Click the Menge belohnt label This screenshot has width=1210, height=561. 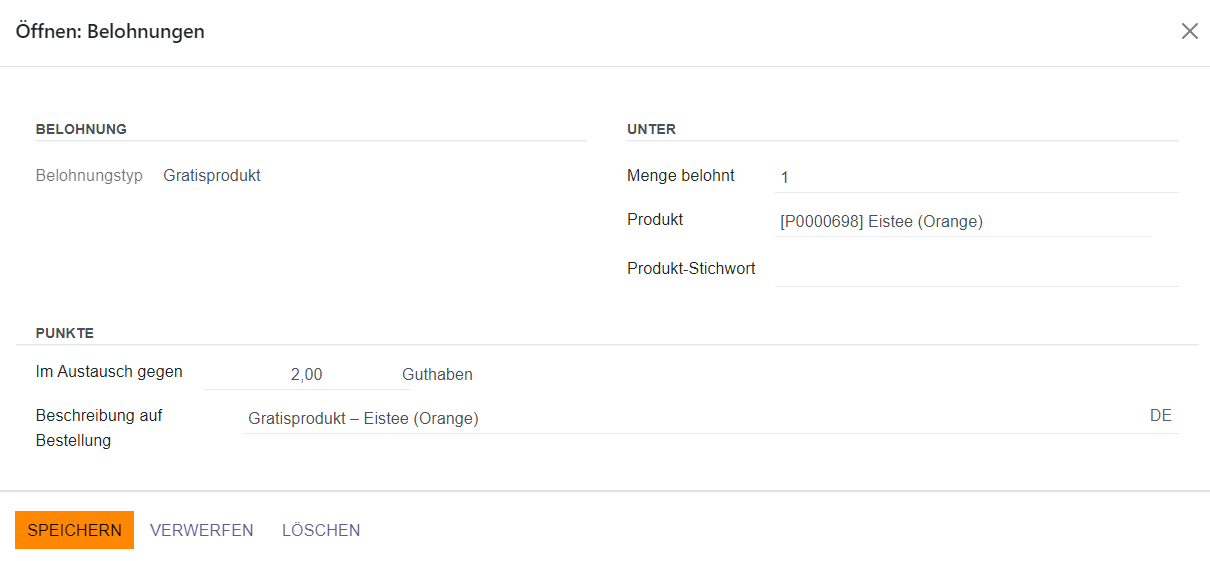[x=680, y=176]
